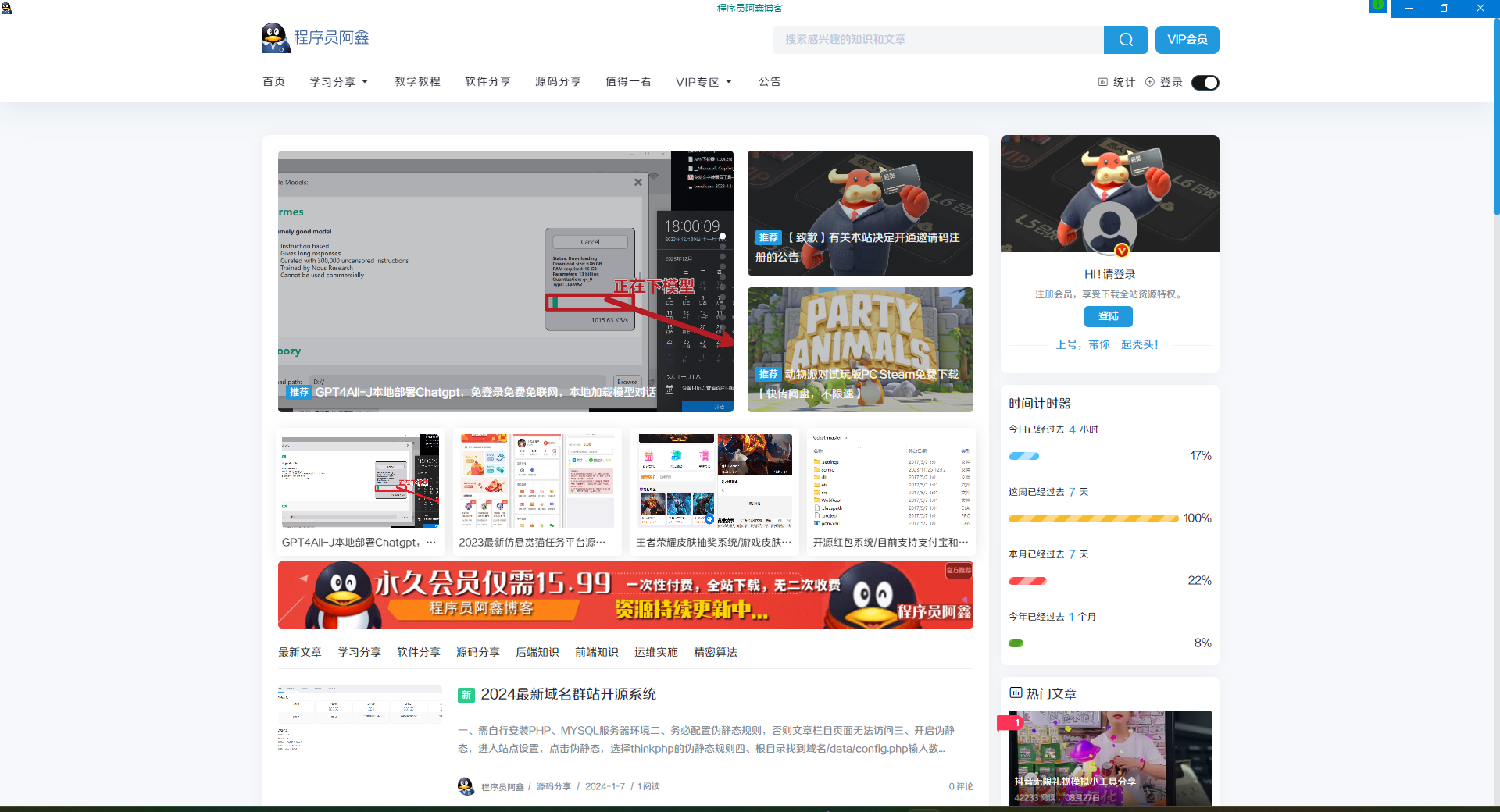This screenshot has height=812, width=1500.
Task: Click today's 17% progress bar
Action: click(1024, 456)
